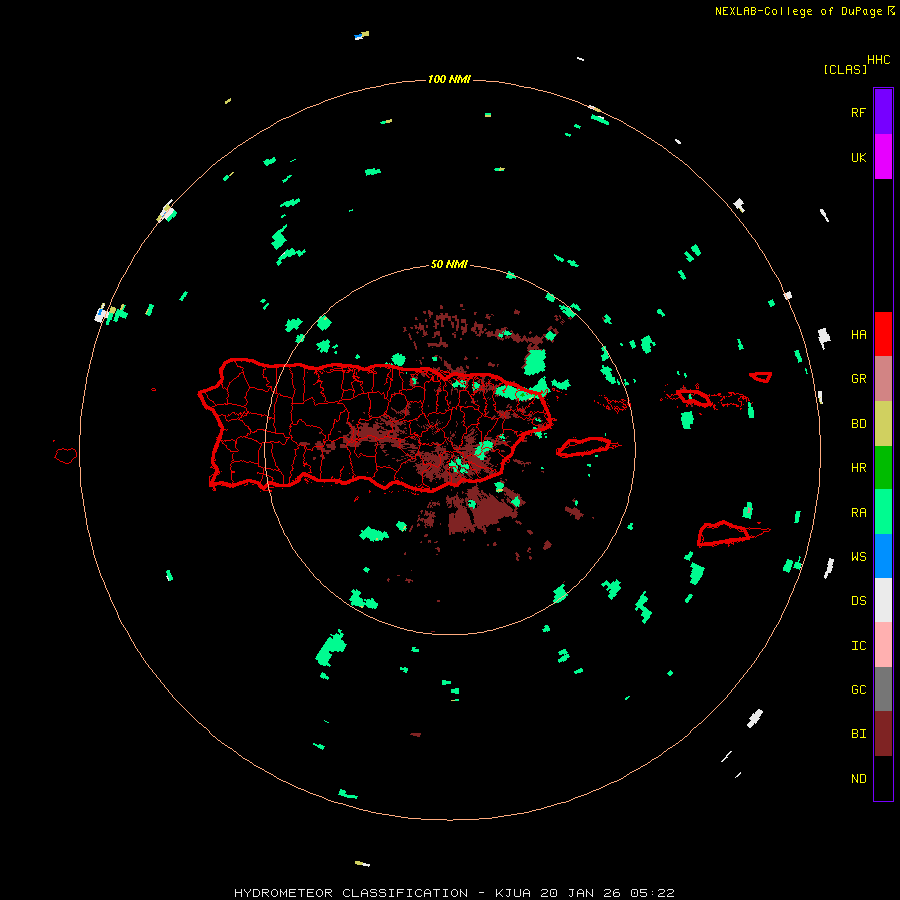Select the BD yellow legend swatch
Viewport: 900px width, 900px height.
[883, 424]
